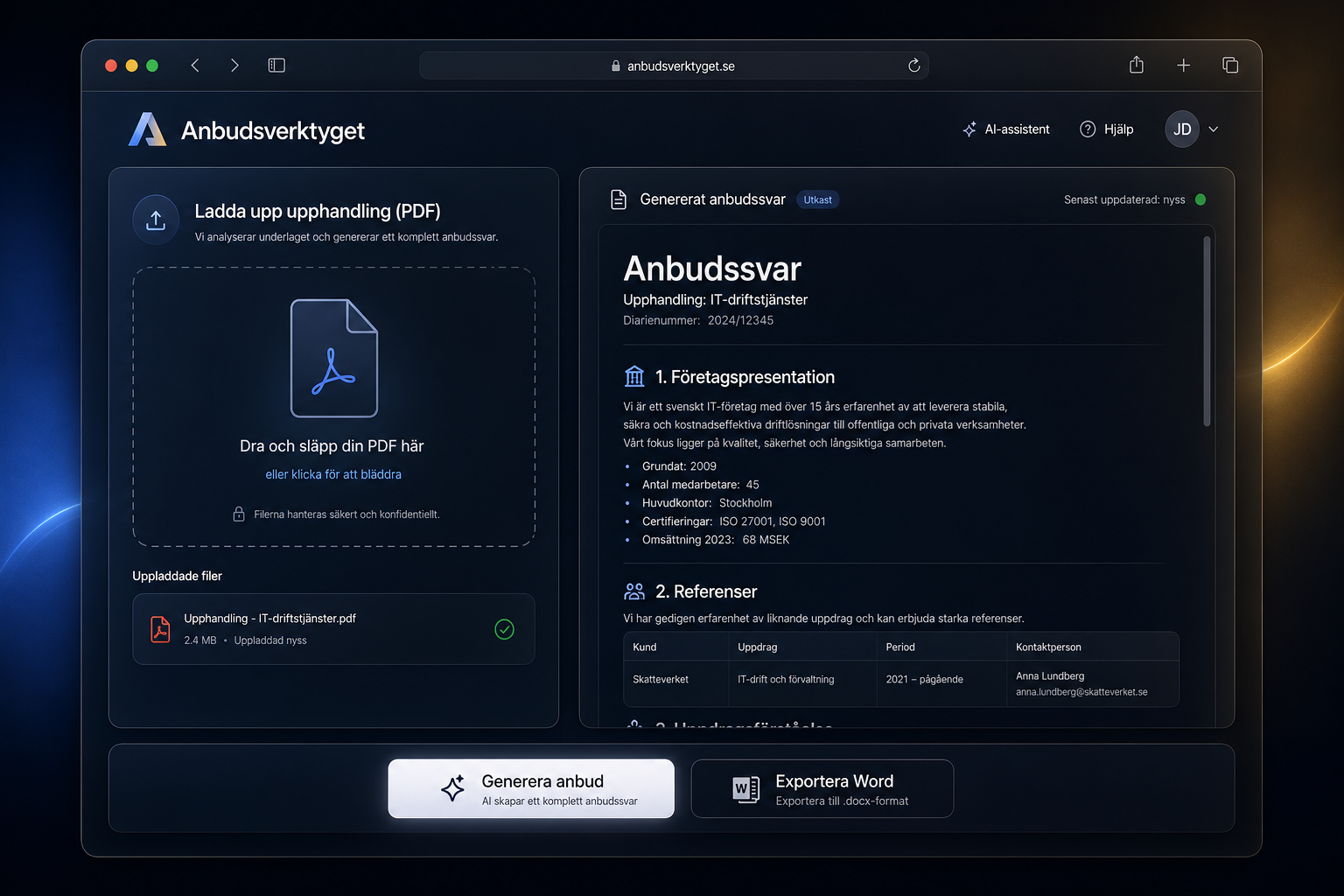Click the green status dot near Senast uppdaterad
Image resolution: width=1344 pixels, height=896 pixels.
click(x=1200, y=199)
